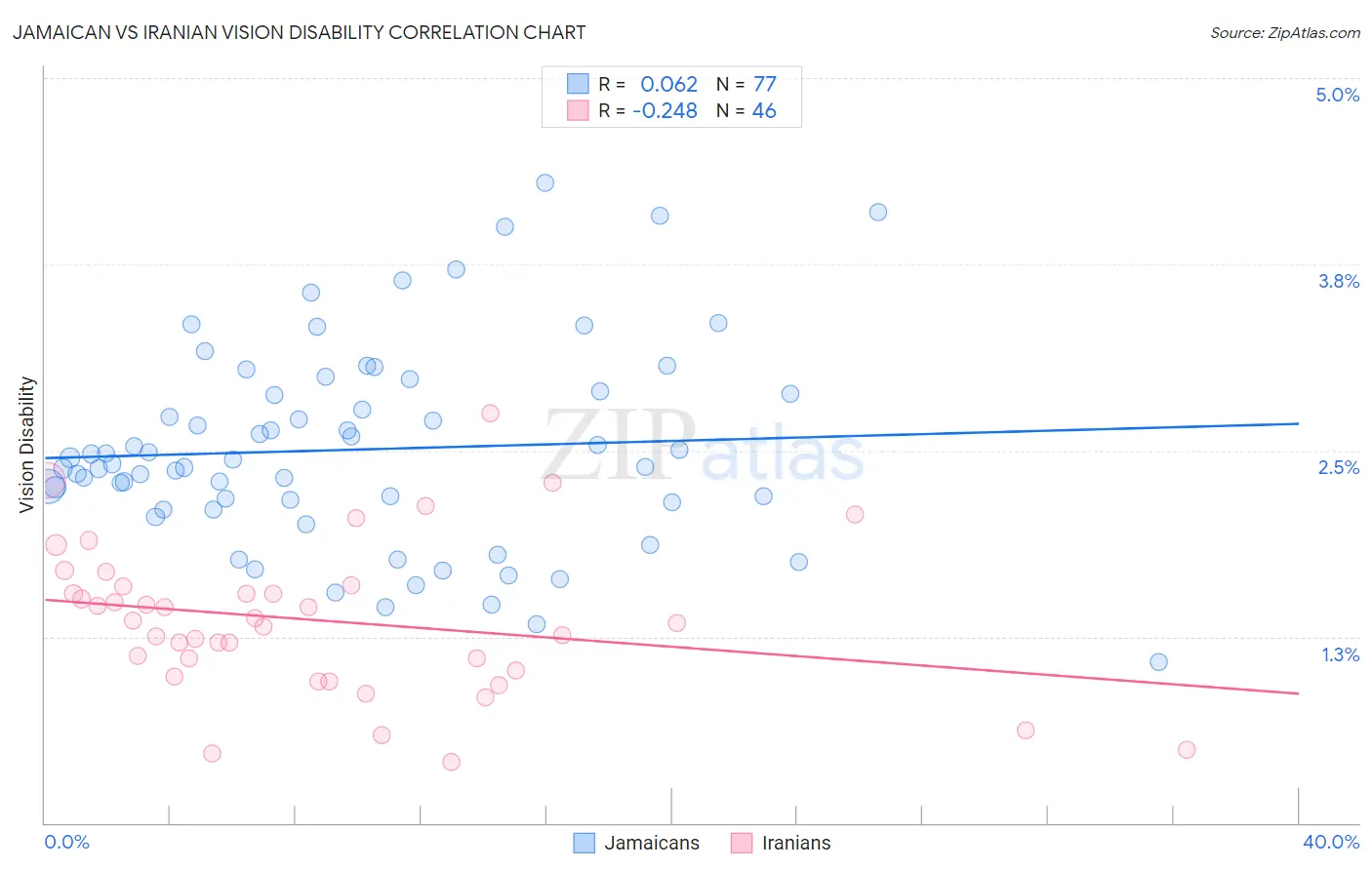
Task: Click the pink Iranians legend swatch at bottom
Action: [742, 843]
